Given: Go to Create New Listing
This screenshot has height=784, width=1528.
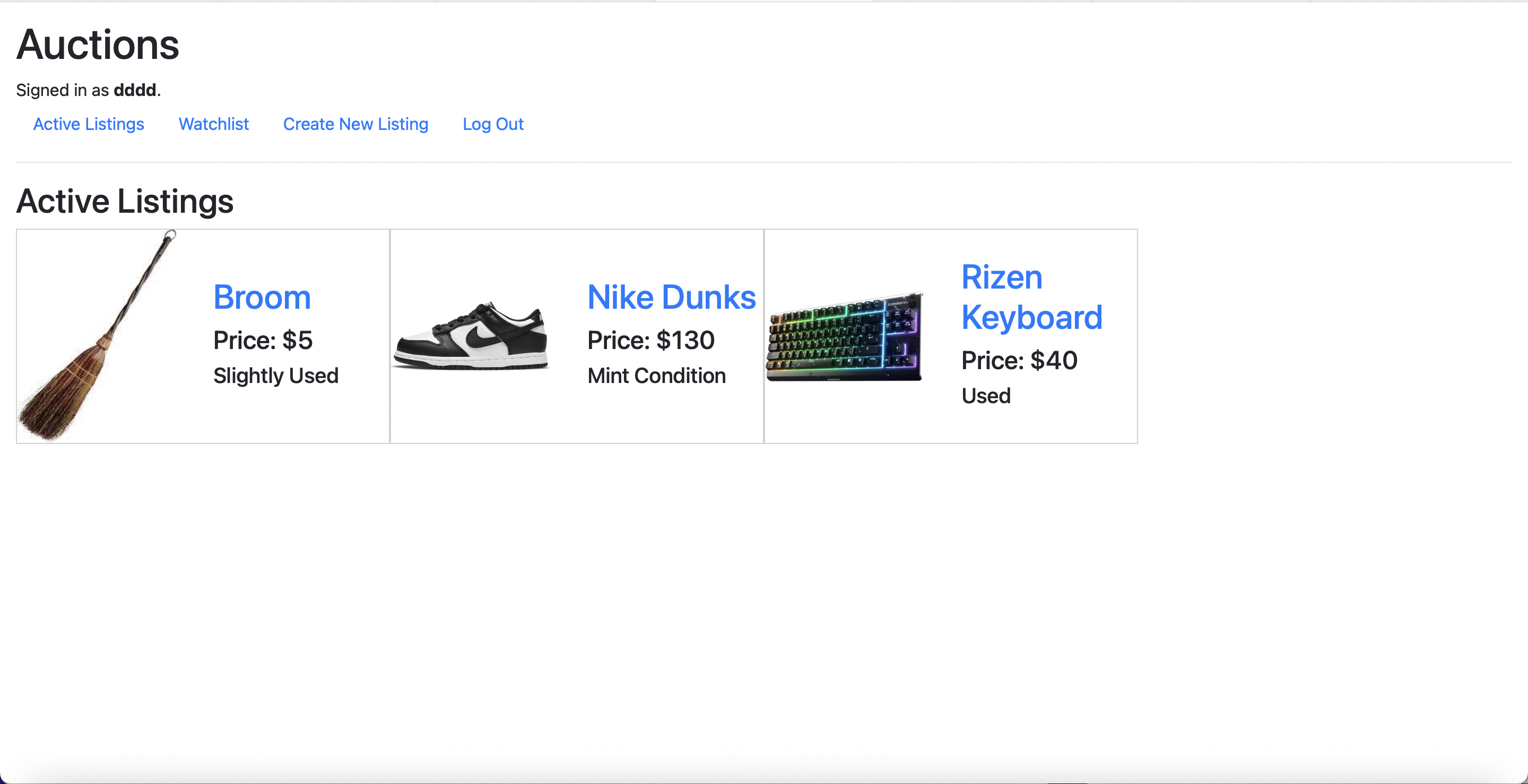Looking at the screenshot, I should (x=355, y=124).
